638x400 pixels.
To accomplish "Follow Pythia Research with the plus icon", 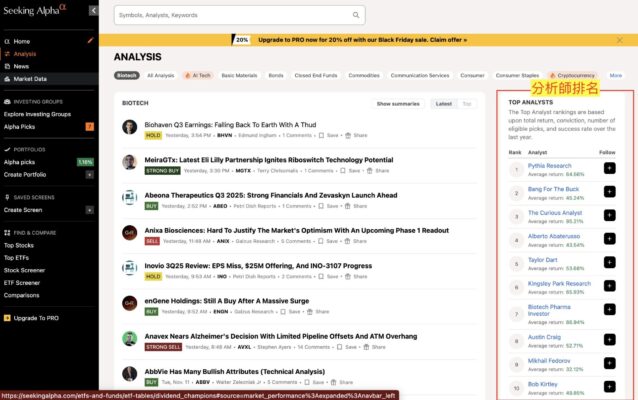I will point(610,168).
